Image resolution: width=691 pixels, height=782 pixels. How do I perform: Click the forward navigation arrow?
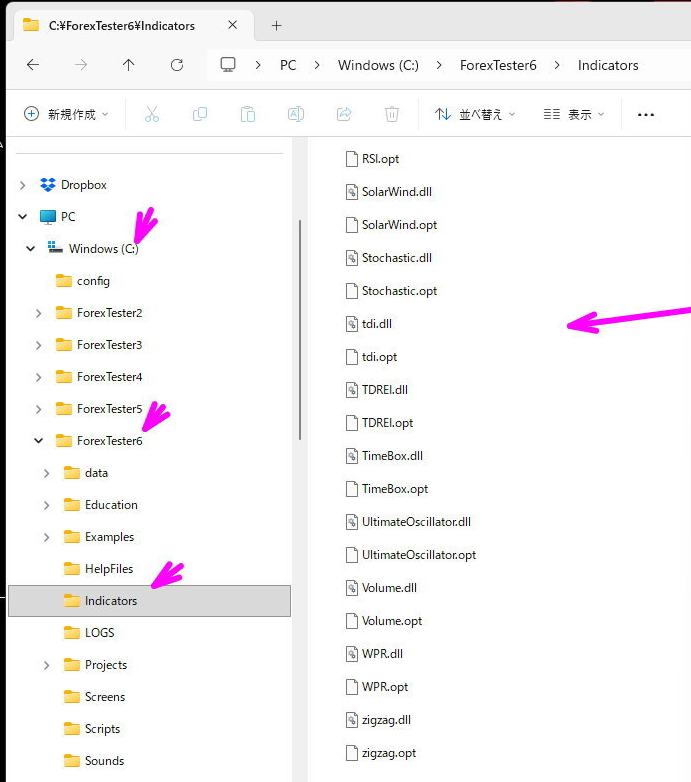pos(81,65)
